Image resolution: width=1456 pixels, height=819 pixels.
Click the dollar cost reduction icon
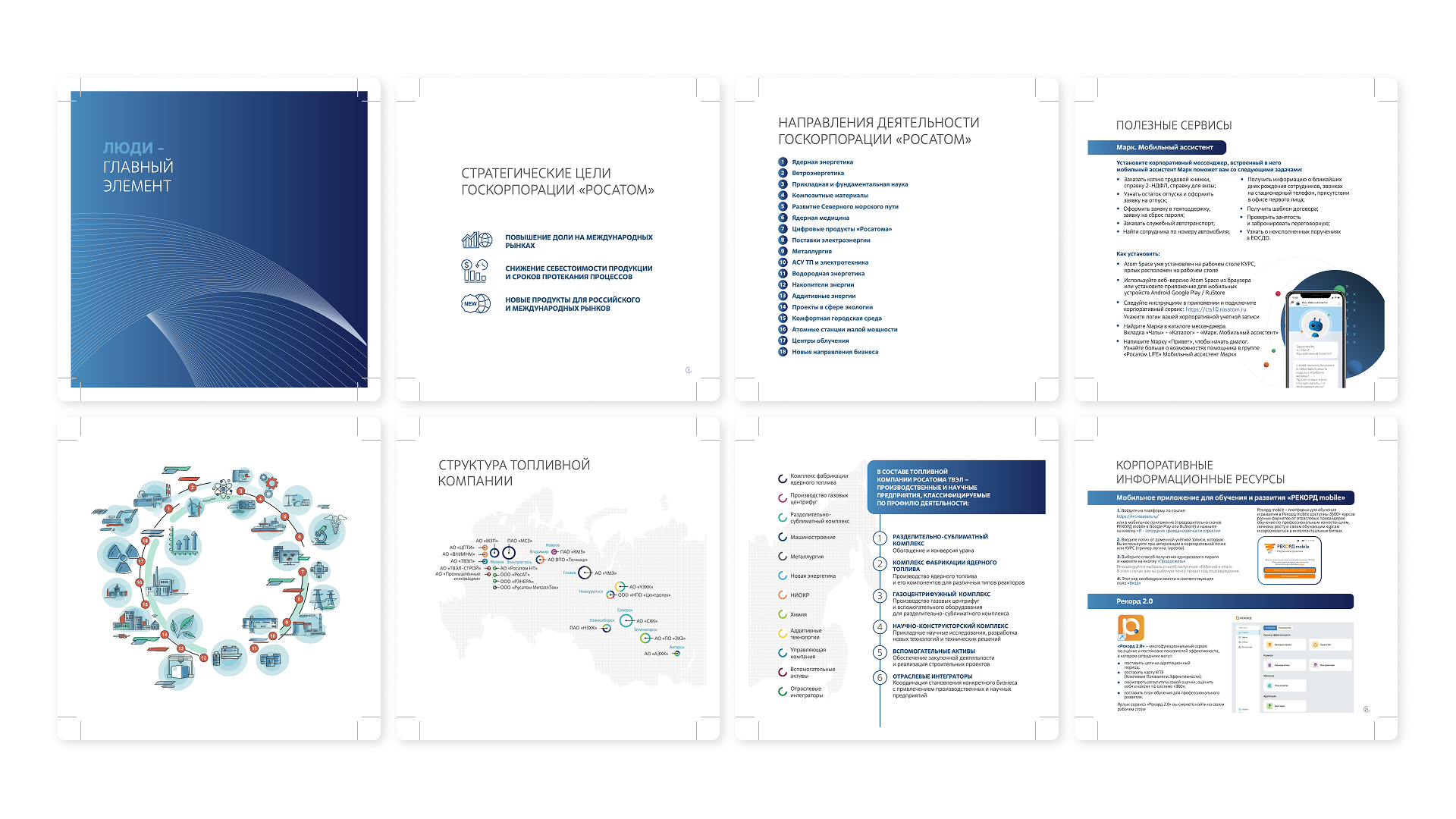(x=475, y=271)
